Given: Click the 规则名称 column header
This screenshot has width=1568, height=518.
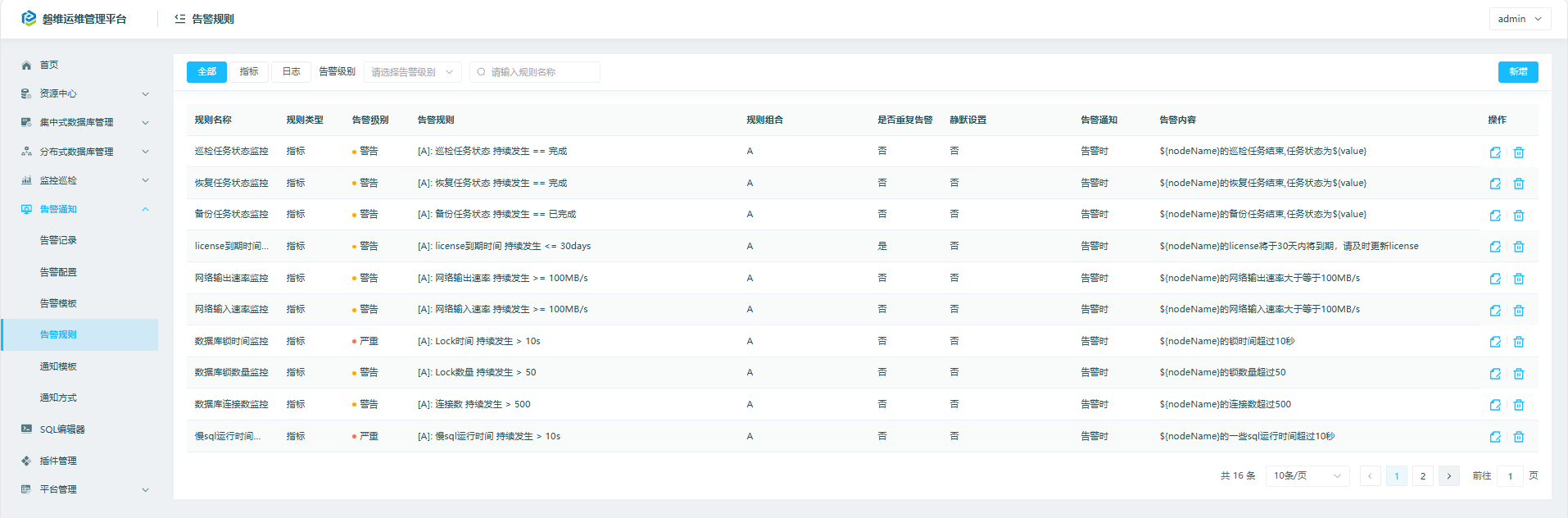Looking at the screenshot, I should (x=213, y=120).
